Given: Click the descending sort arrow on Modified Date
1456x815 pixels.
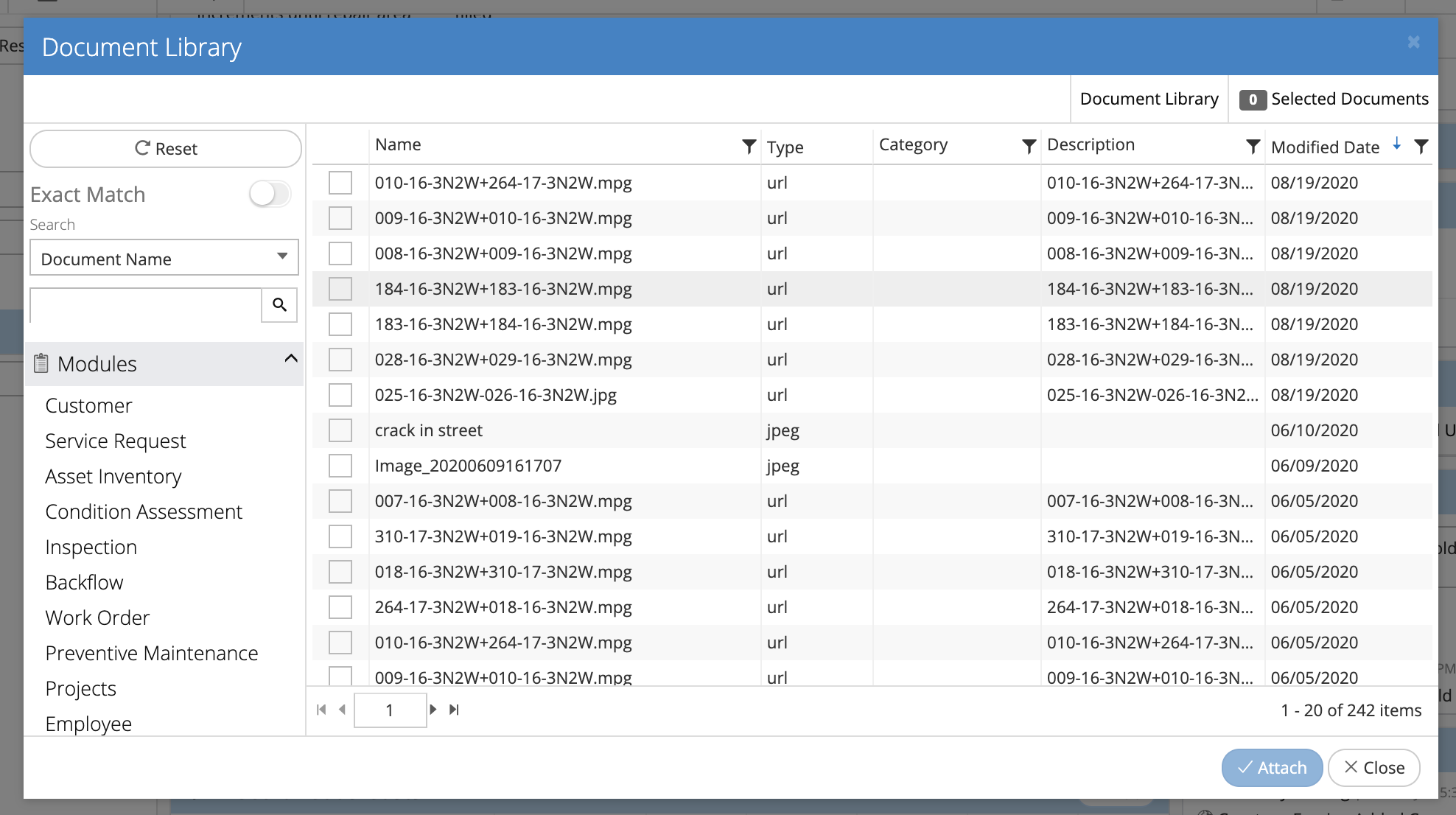Looking at the screenshot, I should click(1396, 145).
